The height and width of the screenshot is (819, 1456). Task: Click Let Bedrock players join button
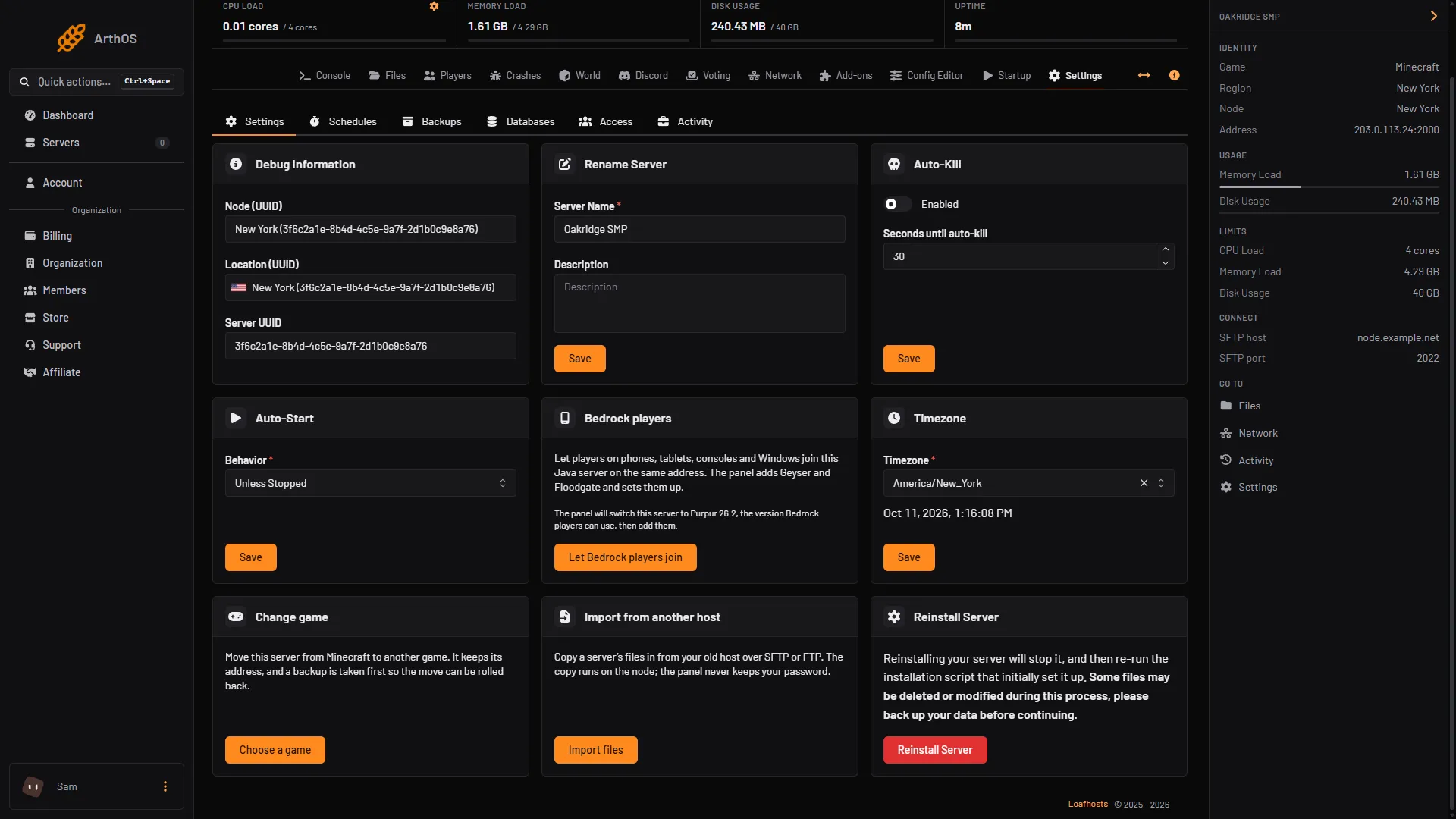625,557
